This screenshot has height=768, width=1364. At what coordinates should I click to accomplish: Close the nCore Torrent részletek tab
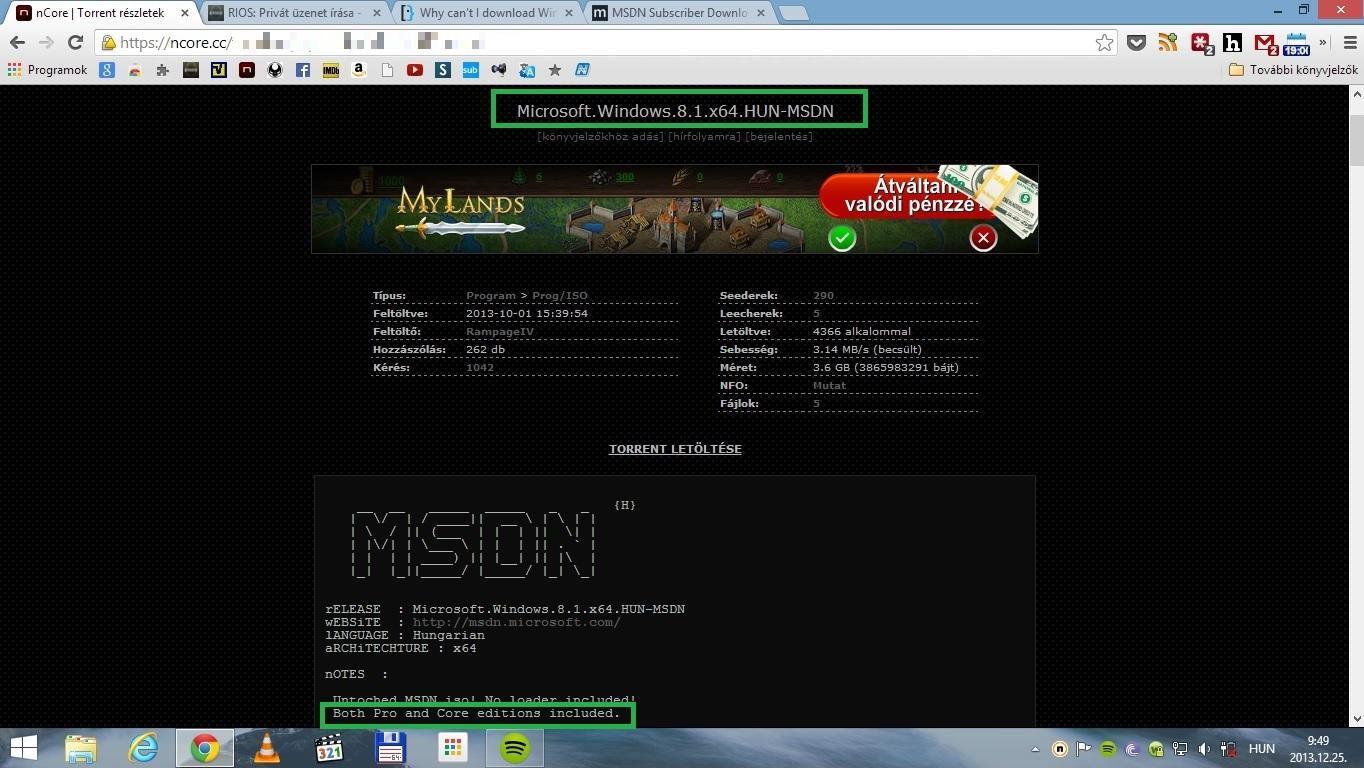point(184,13)
